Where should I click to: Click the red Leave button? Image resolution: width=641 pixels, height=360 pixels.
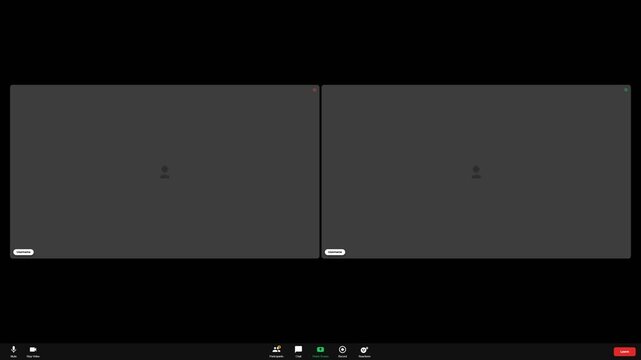[x=624, y=351]
